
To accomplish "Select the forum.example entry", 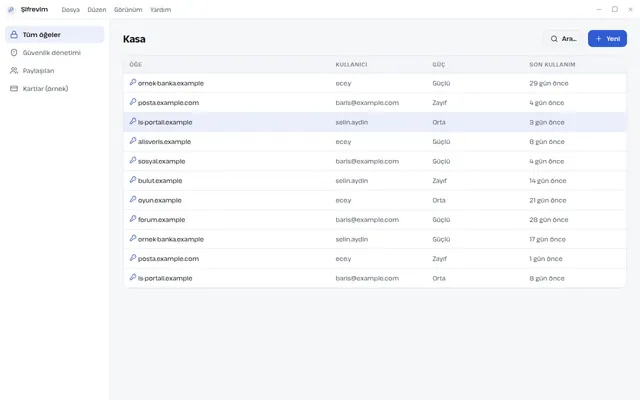I will point(375,220).
